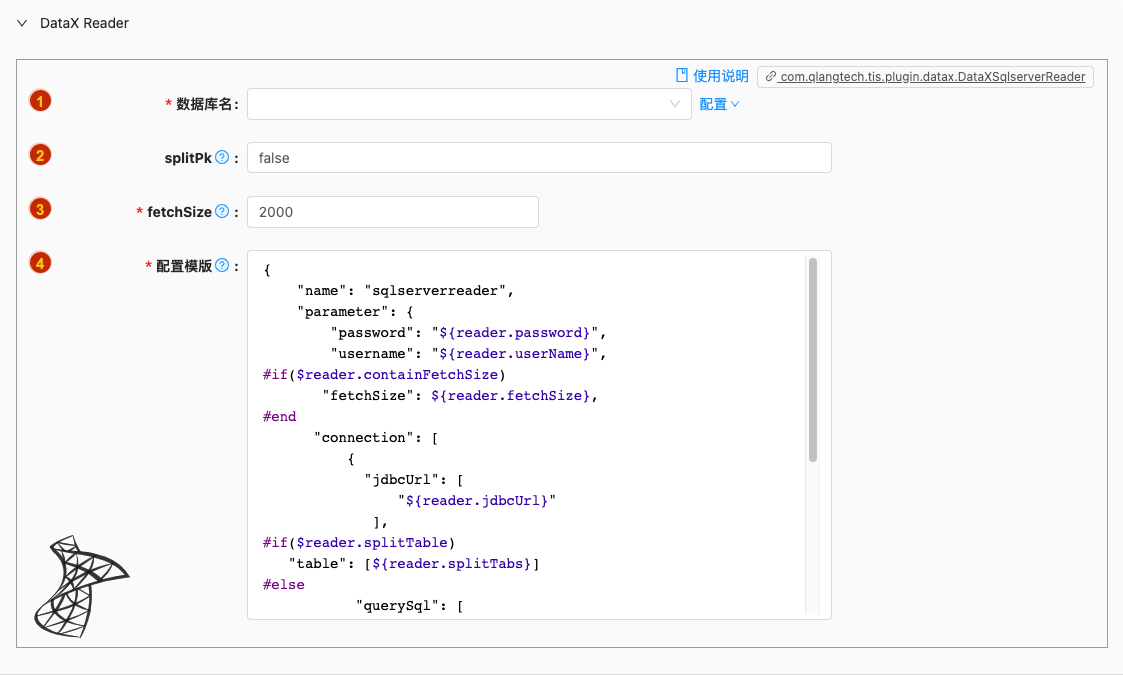This screenshot has width=1123, height=675.
Task: Show help for splitPk question icon
Action: pyautogui.click(x=222, y=158)
